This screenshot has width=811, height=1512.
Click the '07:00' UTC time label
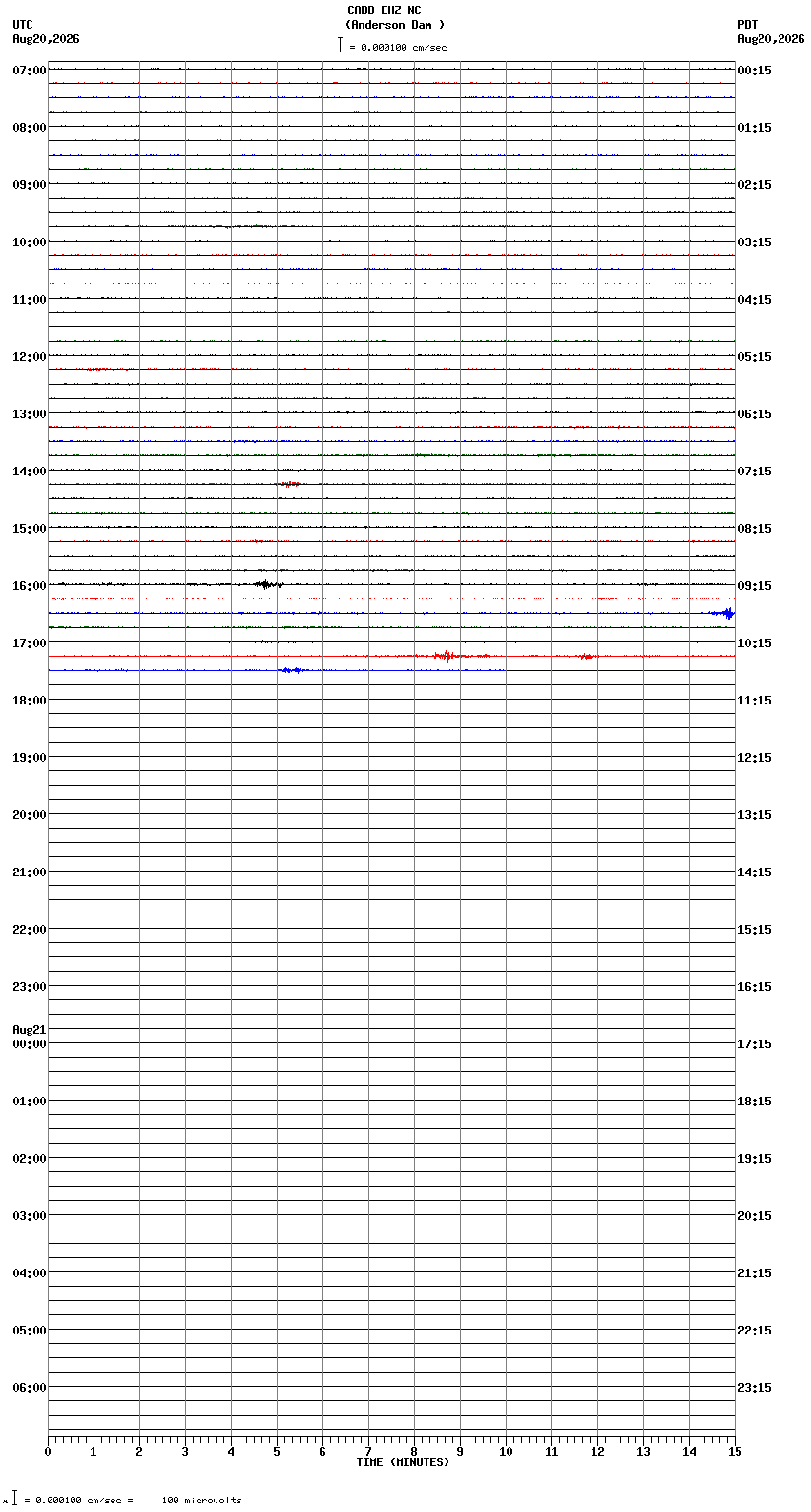click(x=30, y=71)
